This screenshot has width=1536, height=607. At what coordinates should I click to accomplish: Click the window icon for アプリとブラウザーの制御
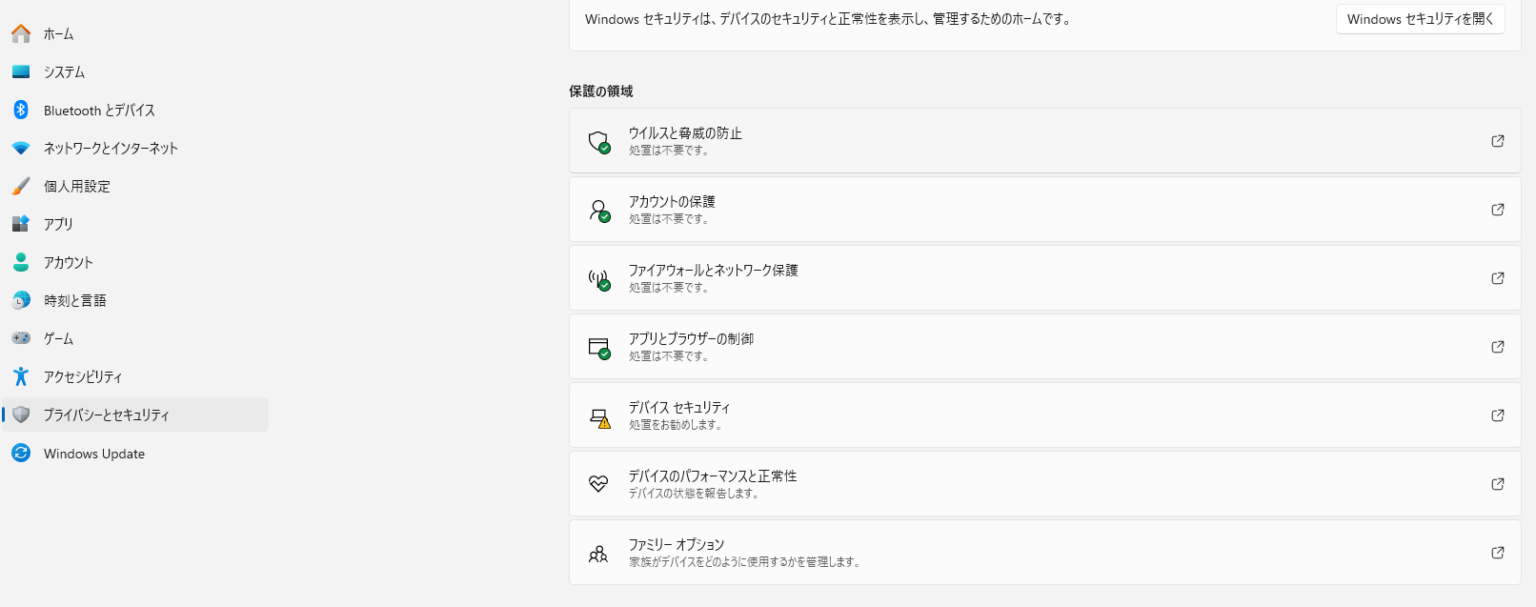(x=598, y=347)
